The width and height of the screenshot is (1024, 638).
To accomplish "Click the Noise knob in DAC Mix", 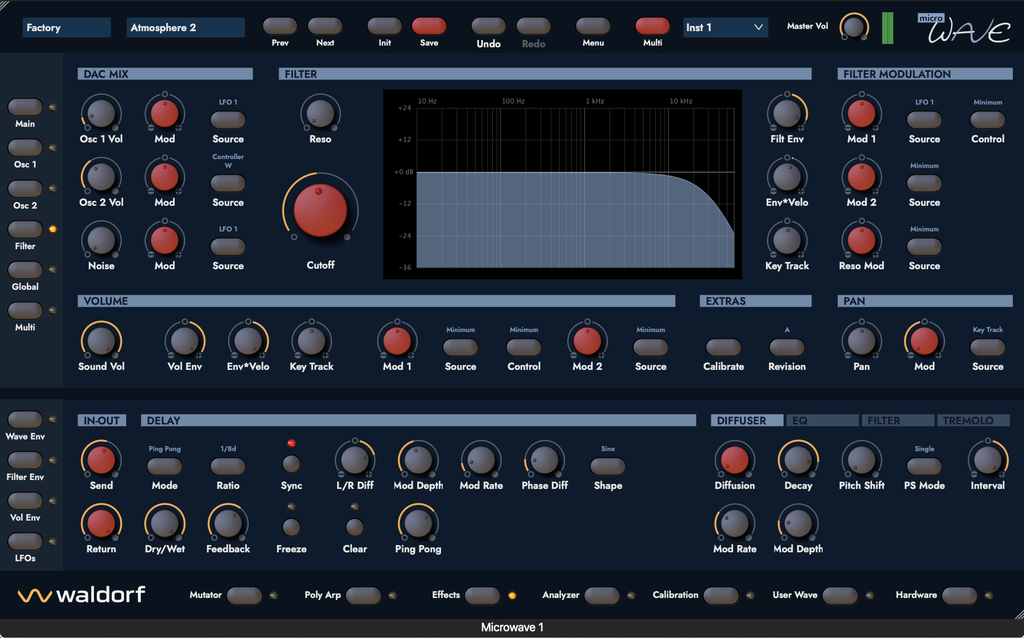I will [x=101, y=240].
